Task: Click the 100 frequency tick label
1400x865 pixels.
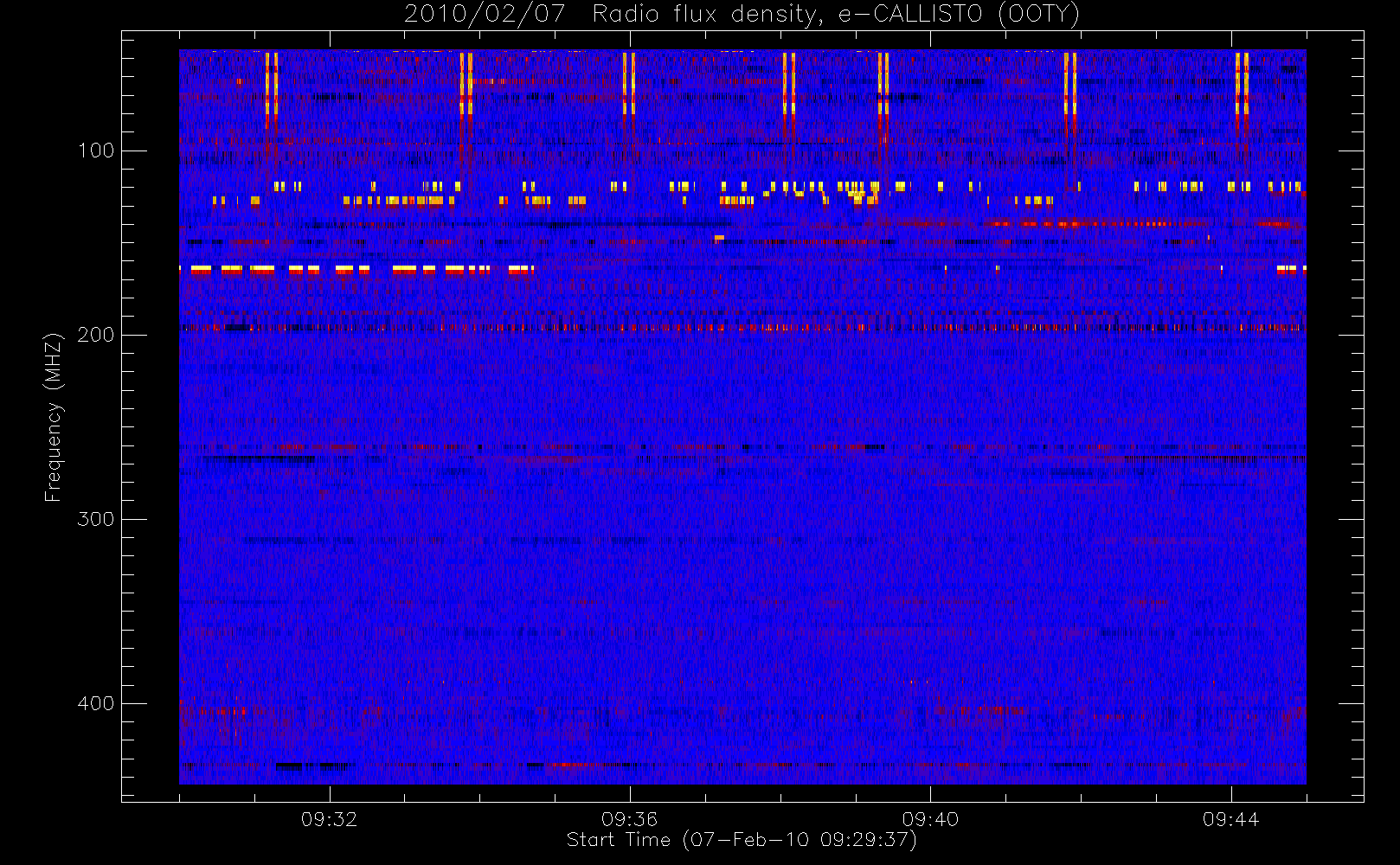Action: (96, 151)
